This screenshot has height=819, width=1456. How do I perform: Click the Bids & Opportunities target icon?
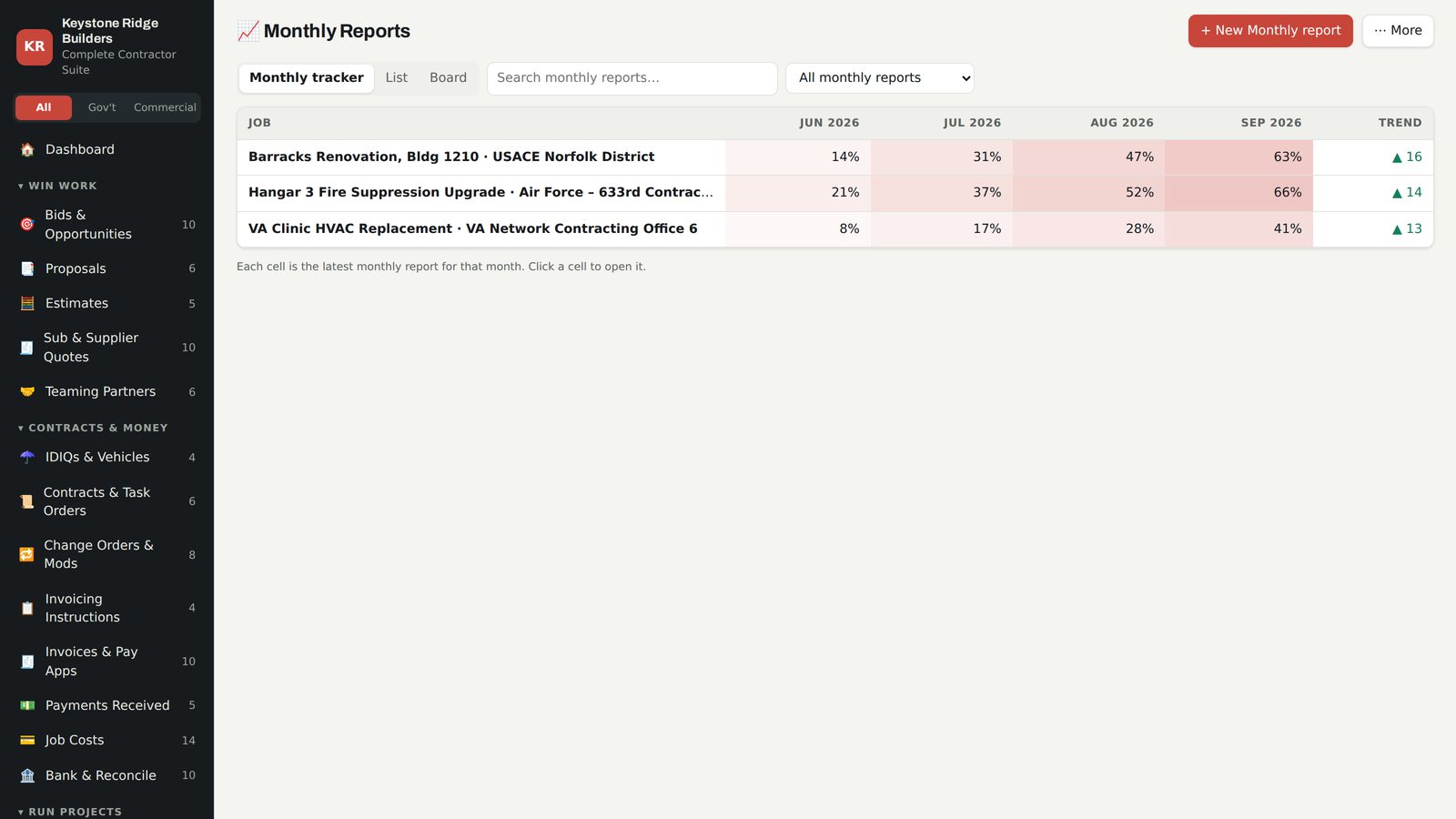click(27, 224)
